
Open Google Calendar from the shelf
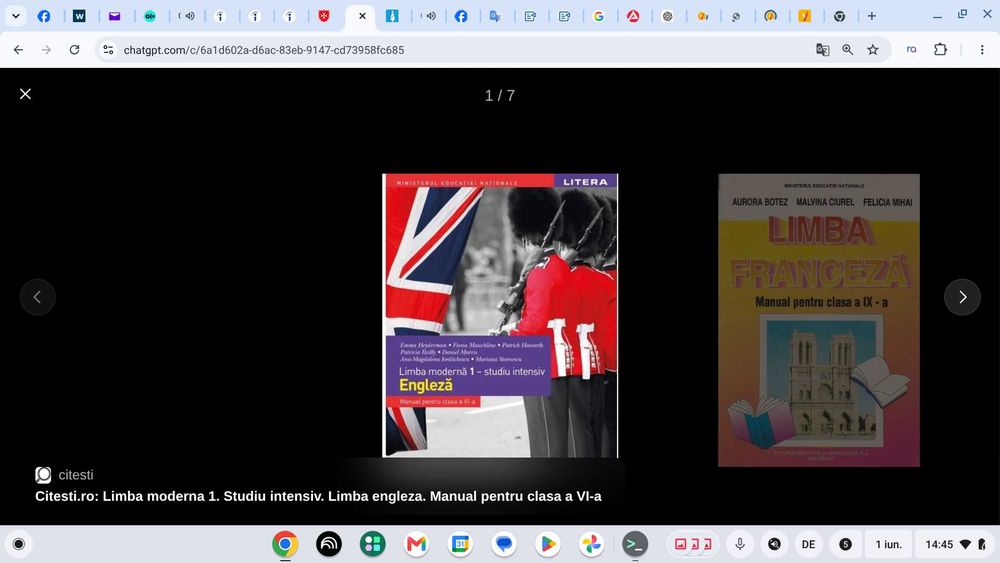pyautogui.click(x=460, y=544)
